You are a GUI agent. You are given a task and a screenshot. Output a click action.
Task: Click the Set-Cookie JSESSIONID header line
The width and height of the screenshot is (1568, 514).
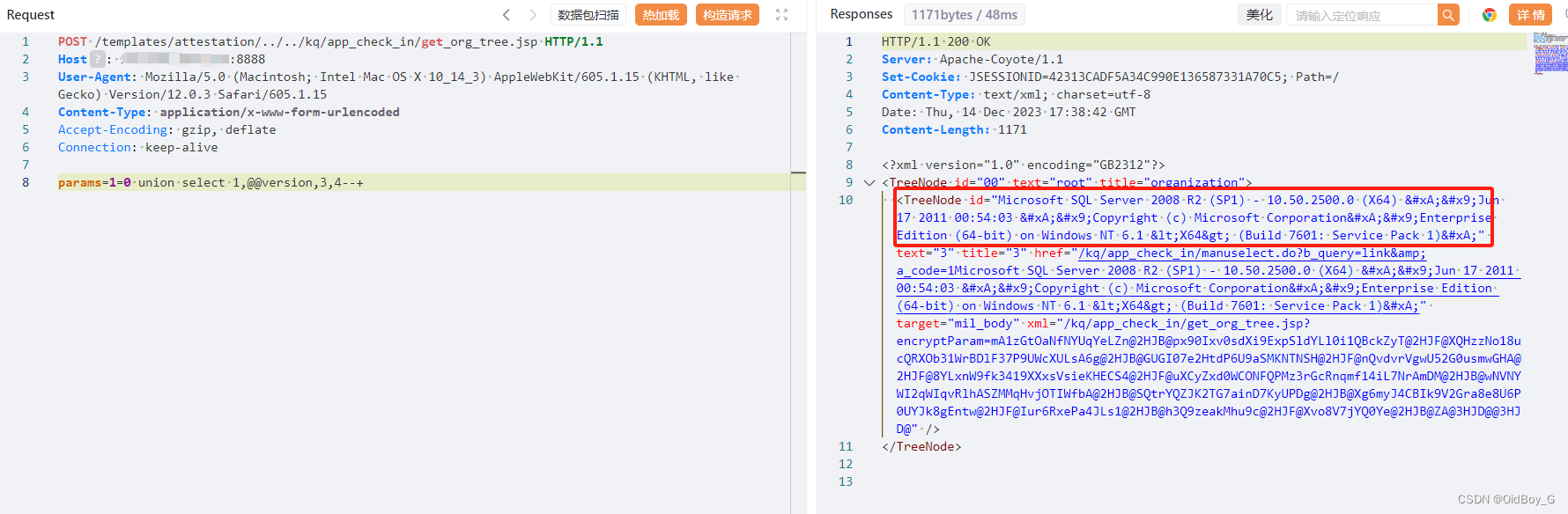1110,77
